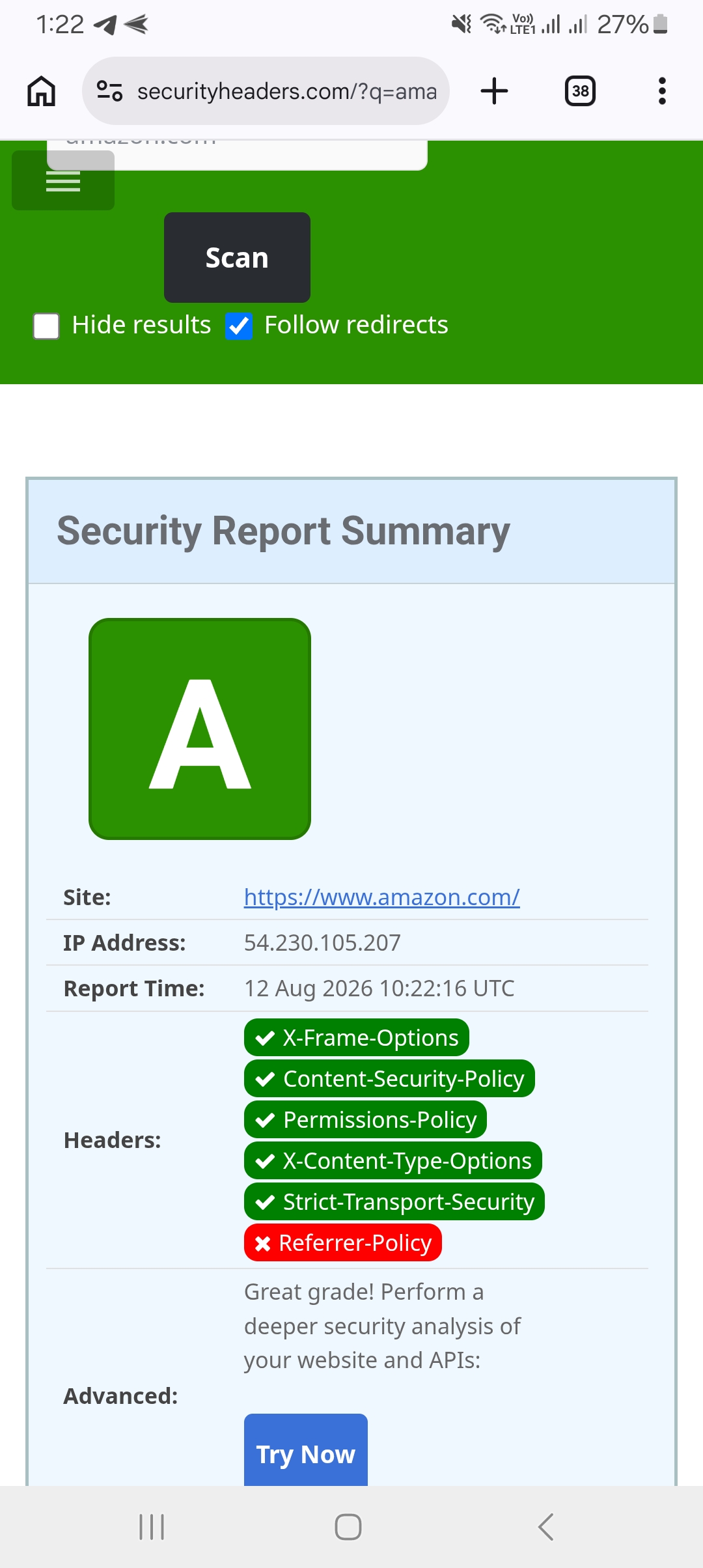The width and height of the screenshot is (703, 1568).
Task: Tap the browser home icon
Action: pyautogui.click(x=41, y=91)
